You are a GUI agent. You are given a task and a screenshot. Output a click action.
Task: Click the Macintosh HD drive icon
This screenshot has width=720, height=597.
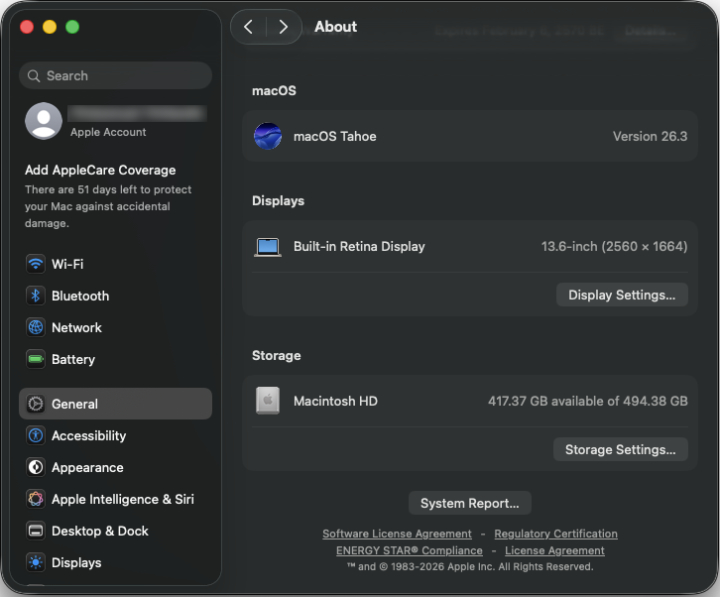point(268,401)
